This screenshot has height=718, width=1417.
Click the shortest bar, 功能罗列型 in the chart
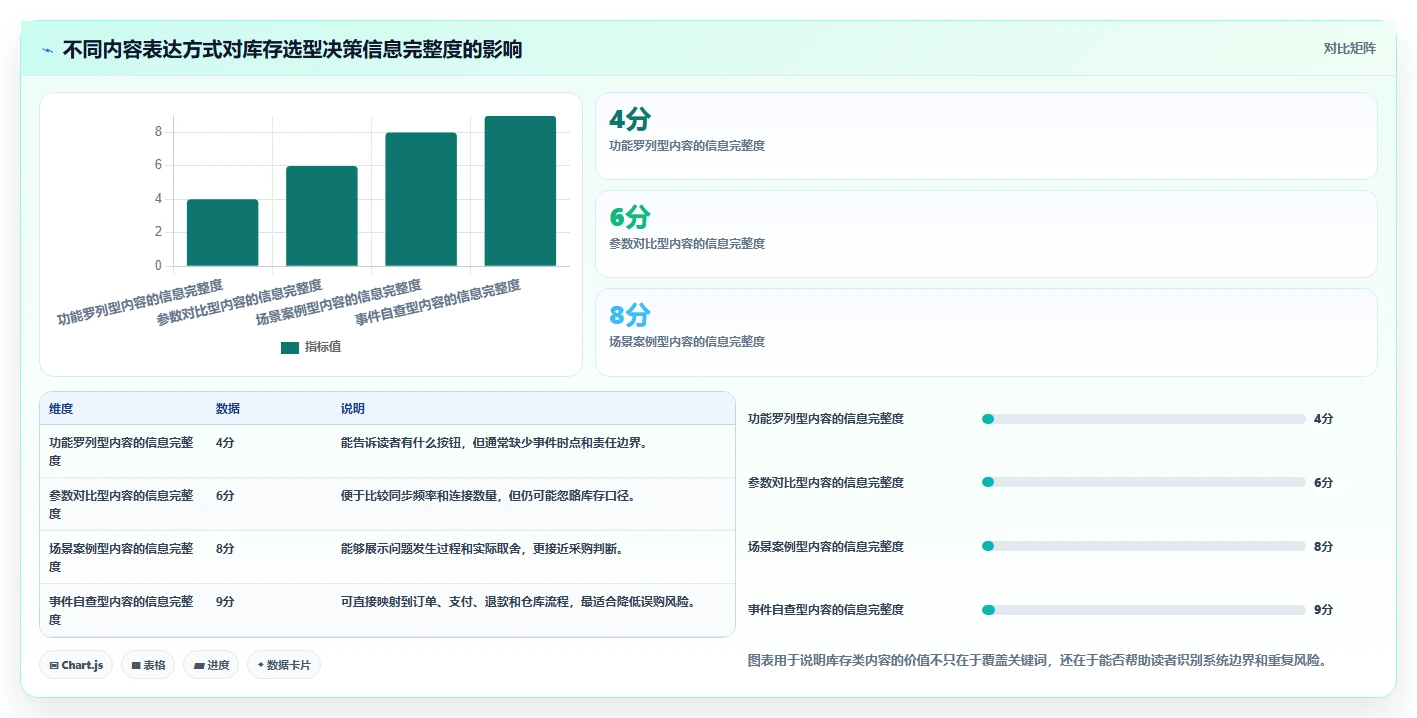pyautogui.click(x=222, y=232)
